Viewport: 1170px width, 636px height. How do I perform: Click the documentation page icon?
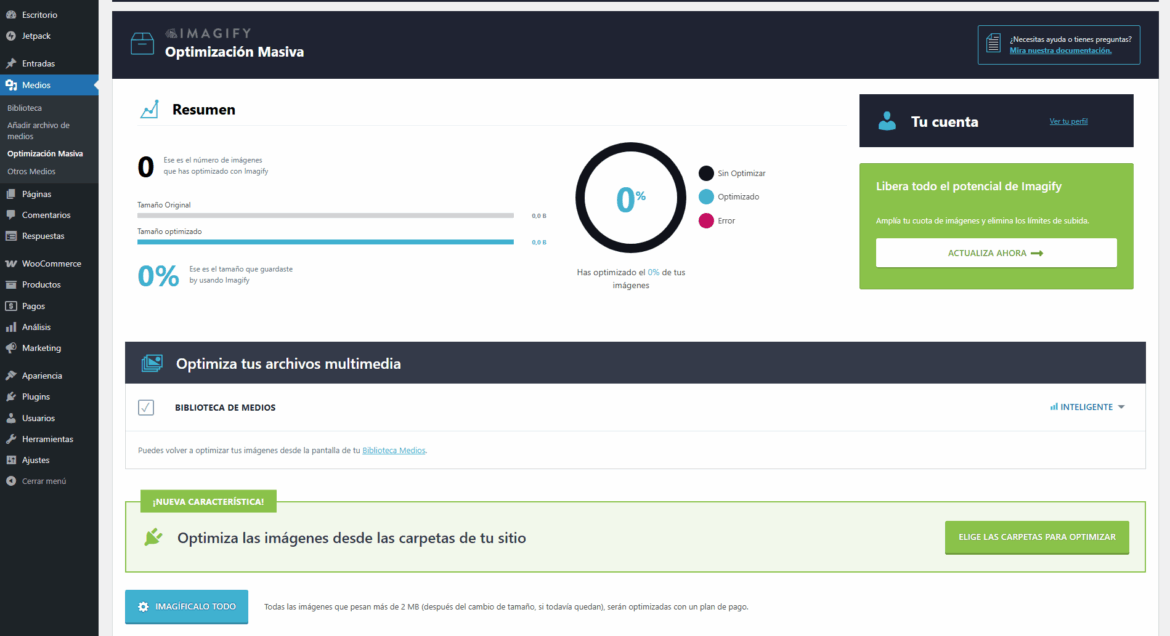(993, 43)
